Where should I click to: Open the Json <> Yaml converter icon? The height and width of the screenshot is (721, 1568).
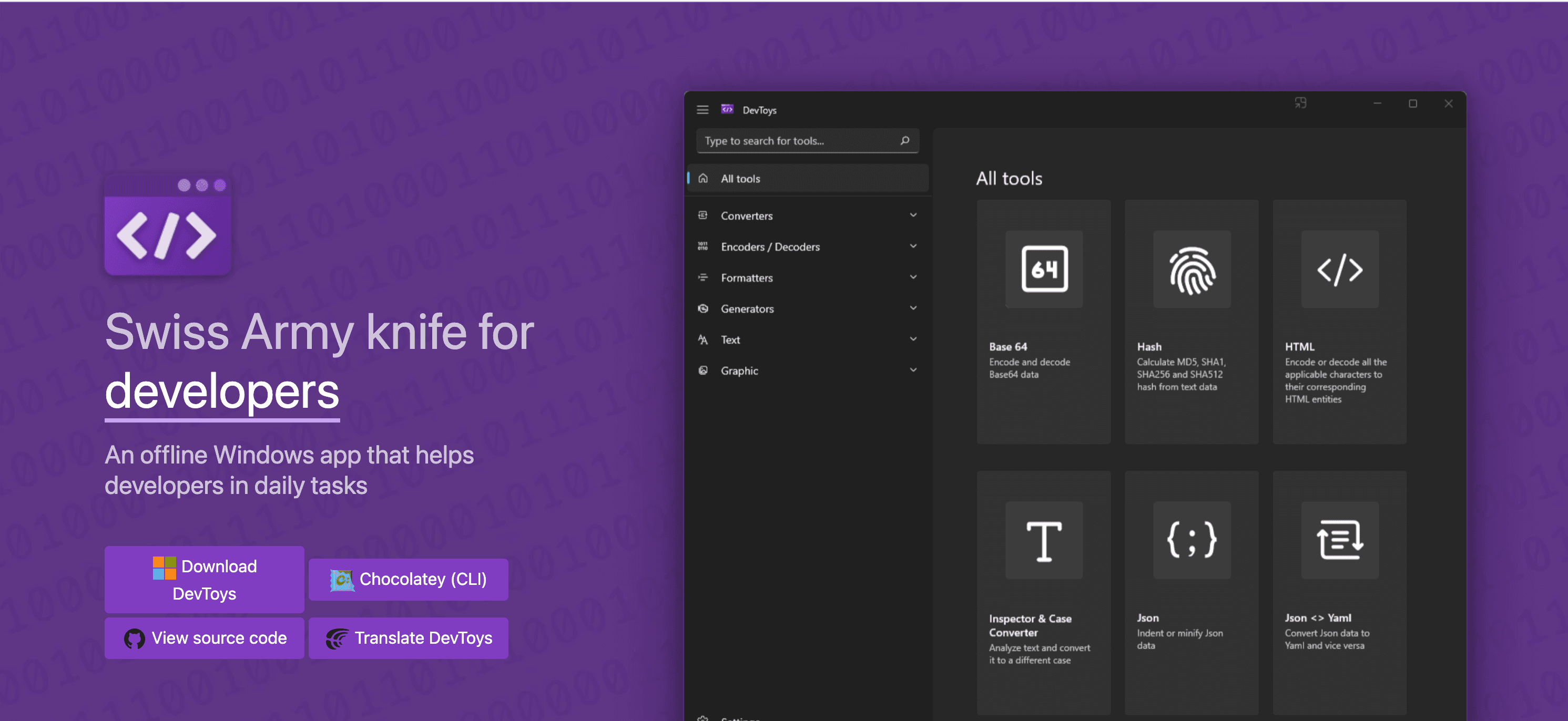tap(1339, 540)
